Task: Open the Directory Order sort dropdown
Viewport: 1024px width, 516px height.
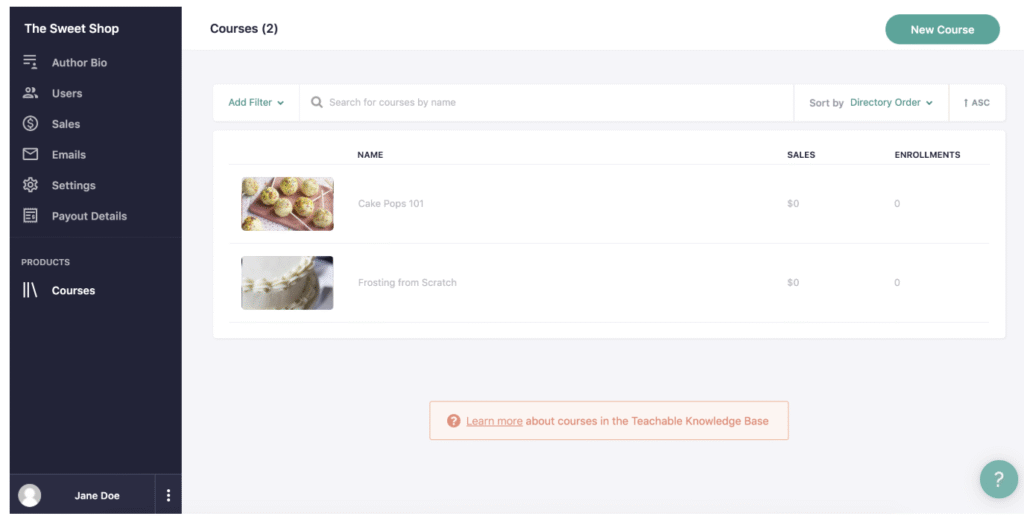Action: pos(891,103)
